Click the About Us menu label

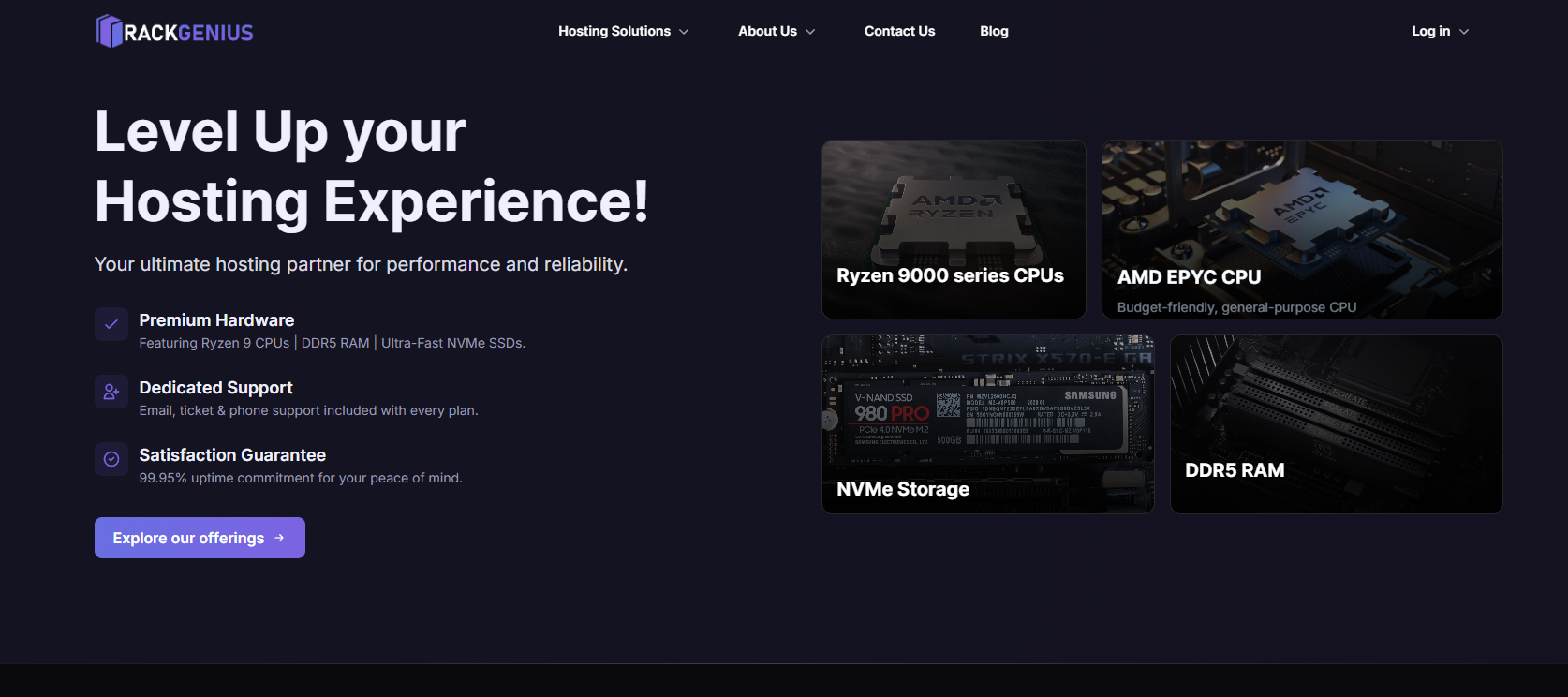pyautogui.click(x=767, y=31)
